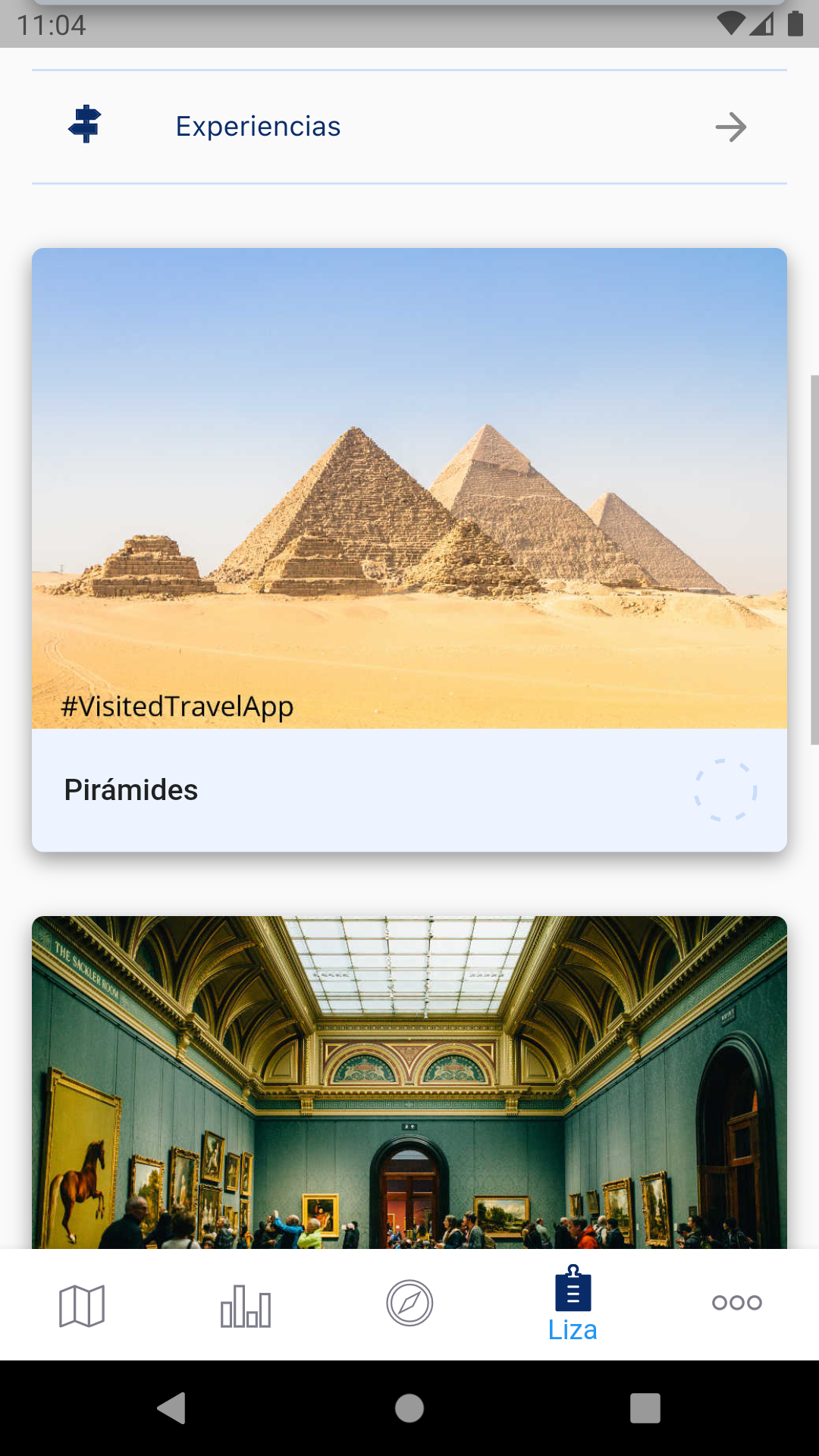Tap the Android back triangle button
The height and width of the screenshot is (1456, 819).
pyautogui.click(x=171, y=1408)
